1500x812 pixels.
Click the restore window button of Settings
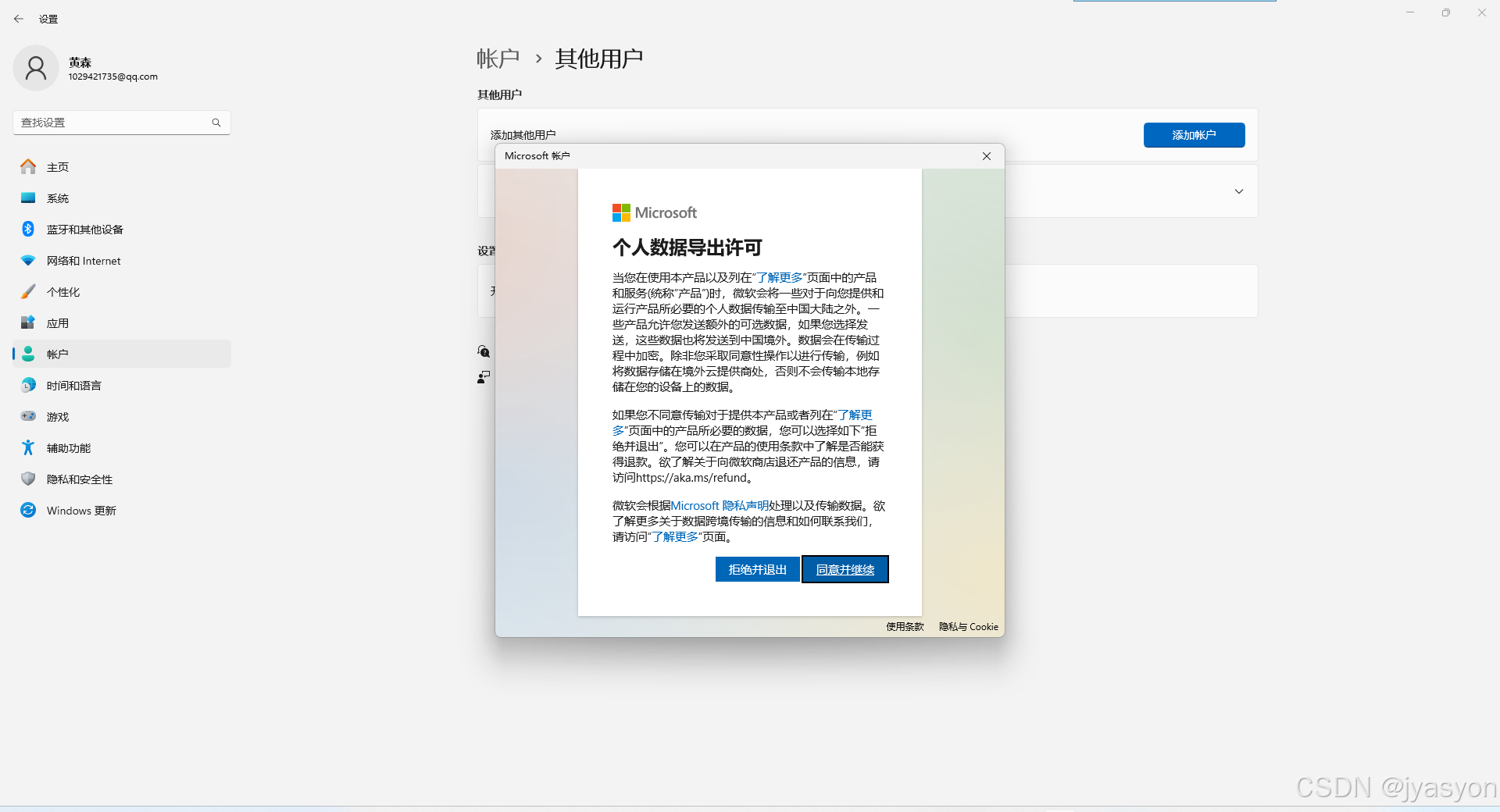click(x=1446, y=12)
